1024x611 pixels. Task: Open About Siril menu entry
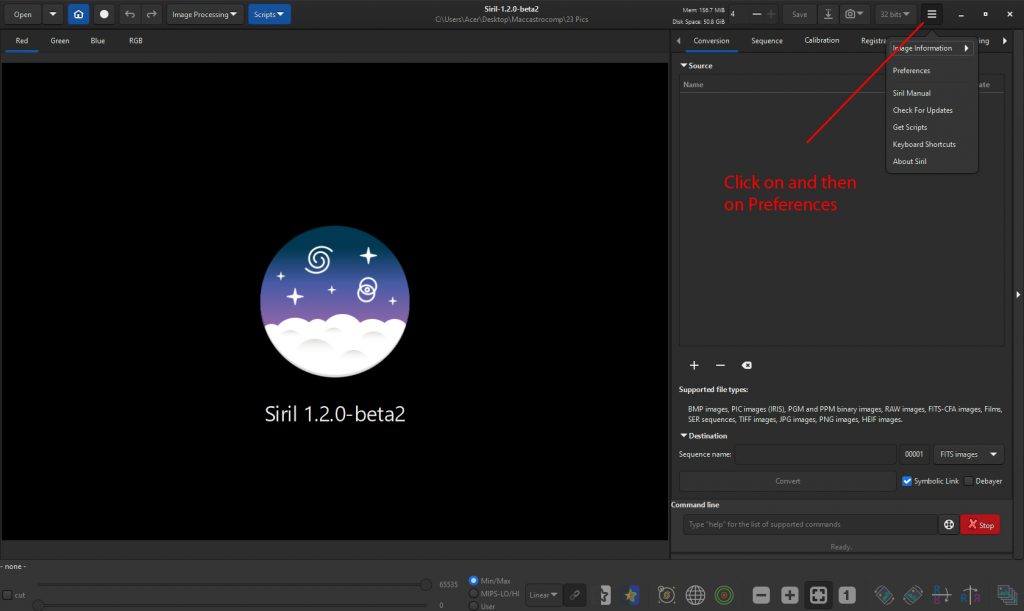click(x=909, y=161)
